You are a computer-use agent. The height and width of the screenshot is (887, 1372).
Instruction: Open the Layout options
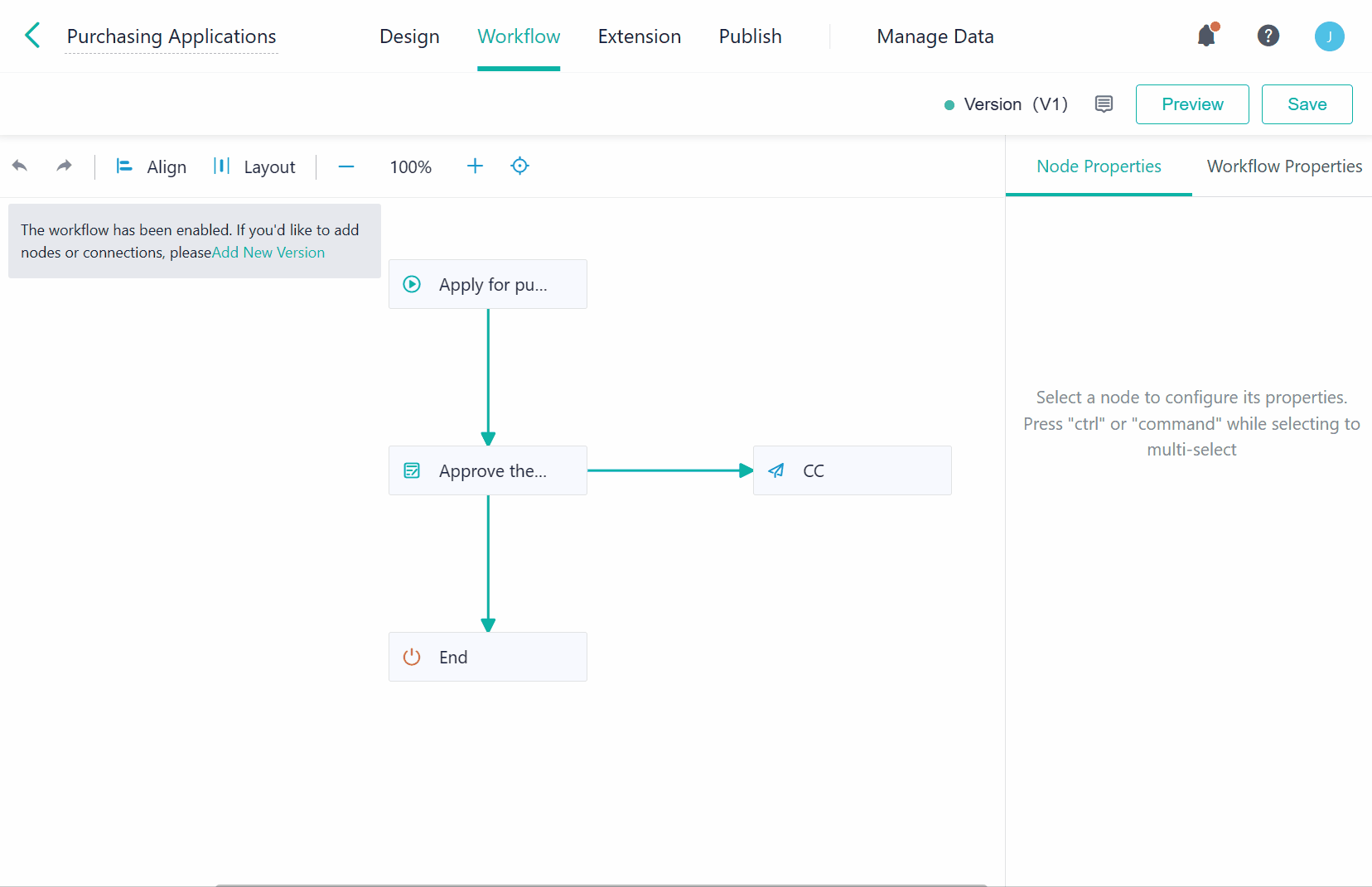pos(254,166)
